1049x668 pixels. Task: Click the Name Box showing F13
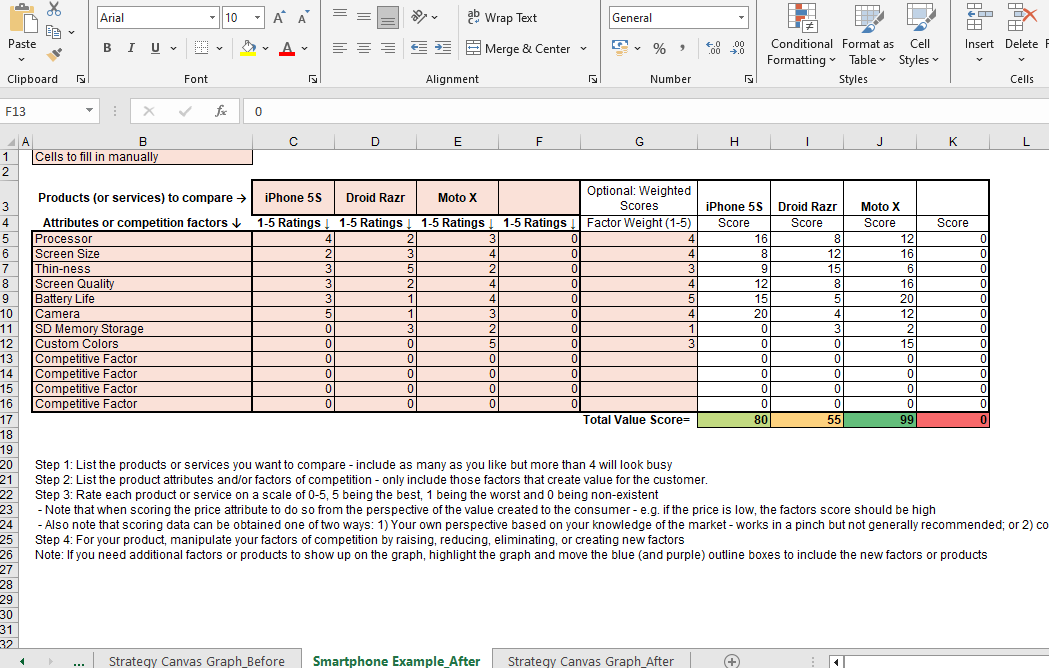tap(41, 111)
